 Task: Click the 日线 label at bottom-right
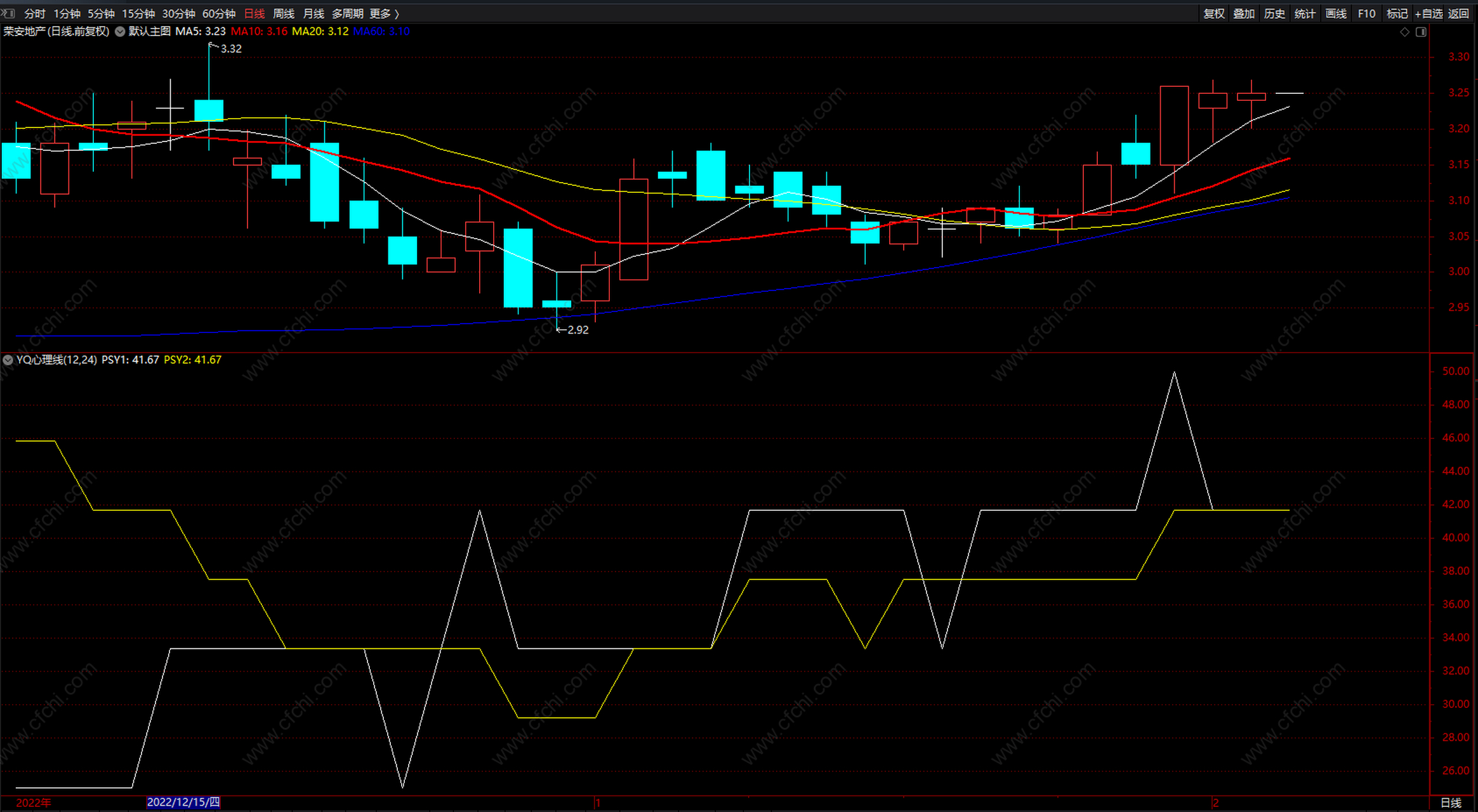coord(1451,802)
